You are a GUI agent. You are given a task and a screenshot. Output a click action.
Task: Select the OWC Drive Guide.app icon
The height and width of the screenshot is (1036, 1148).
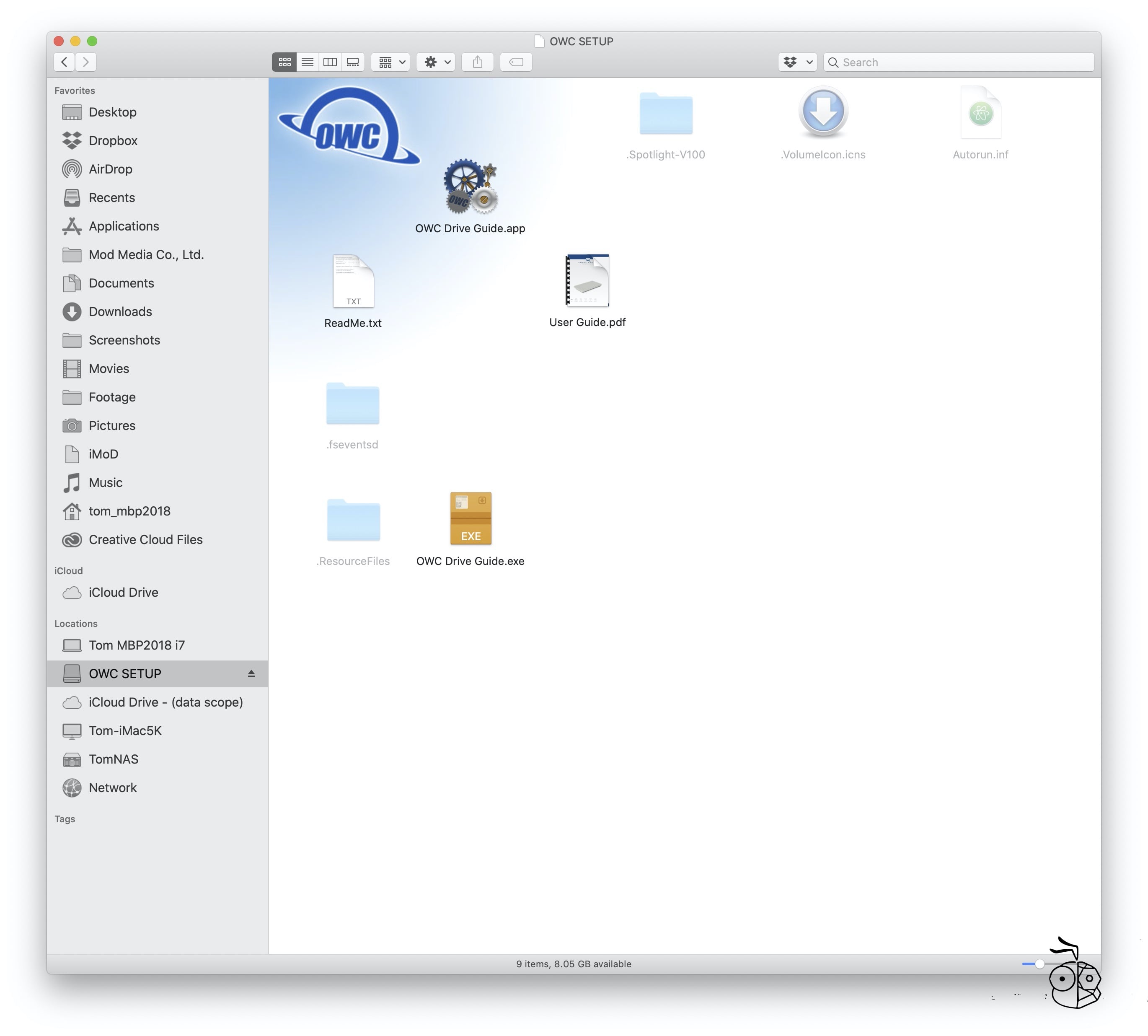point(470,187)
